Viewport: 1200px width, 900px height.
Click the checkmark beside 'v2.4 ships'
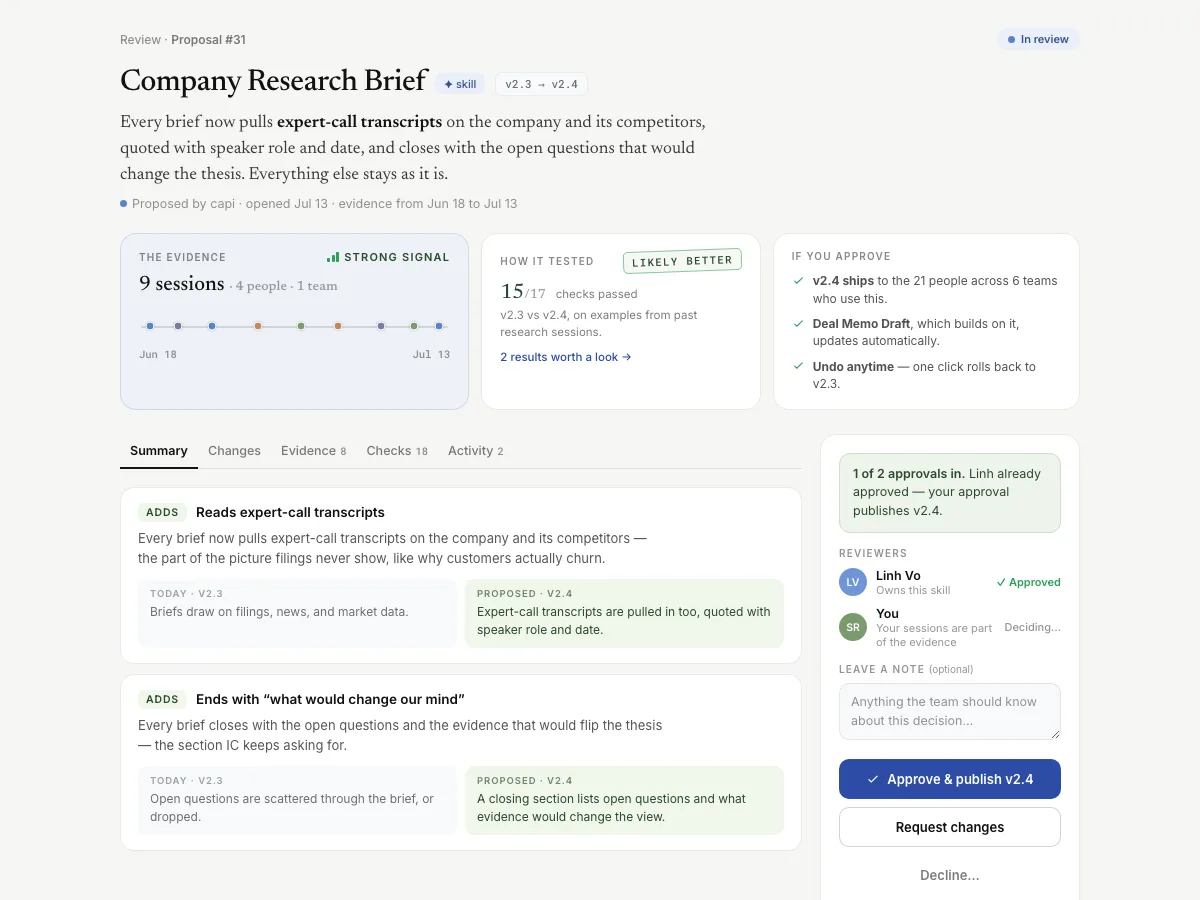click(x=798, y=281)
